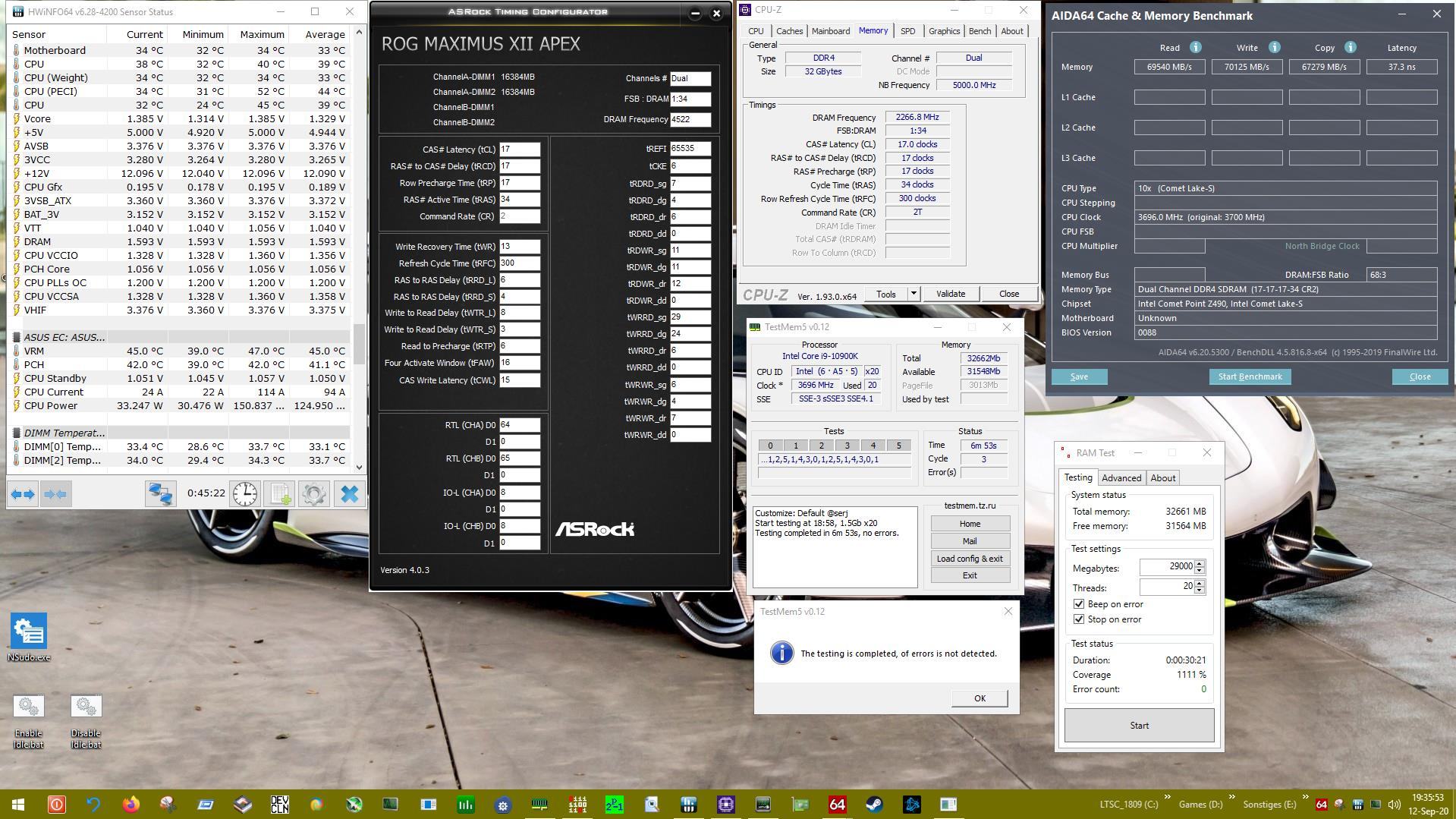Click HWiNFO vertical scrollbar down arrow
Viewport: 1456px width, 819px height.
[359, 468]
